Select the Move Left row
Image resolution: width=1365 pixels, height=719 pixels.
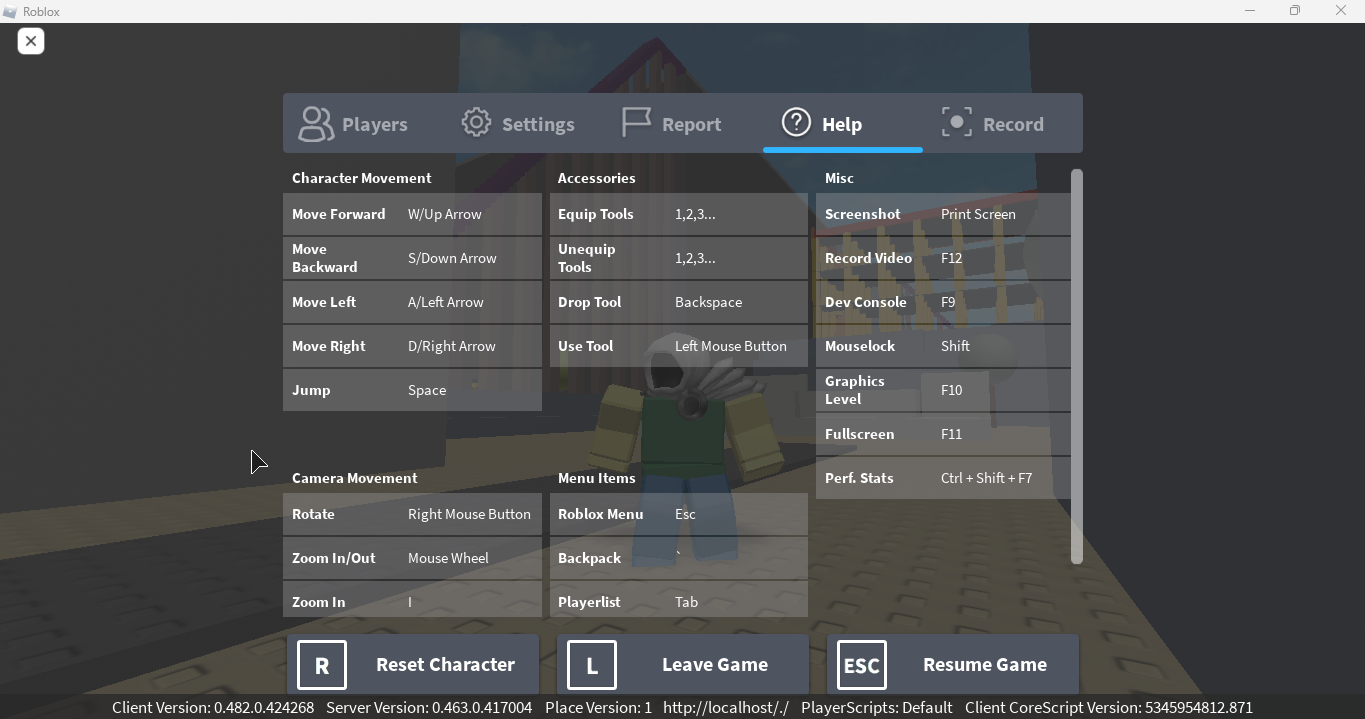[412, 302]
